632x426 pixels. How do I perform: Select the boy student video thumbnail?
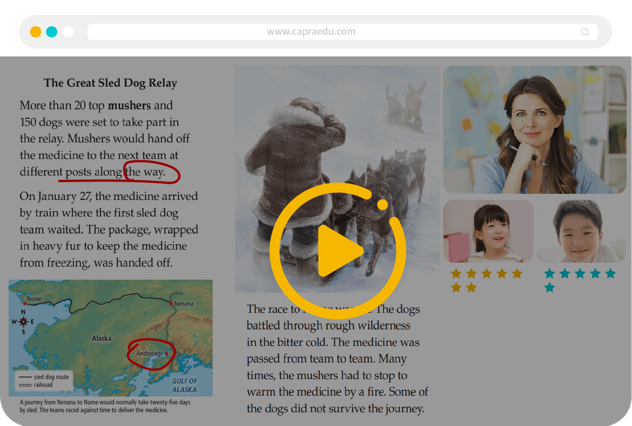(x=581, y=231)
